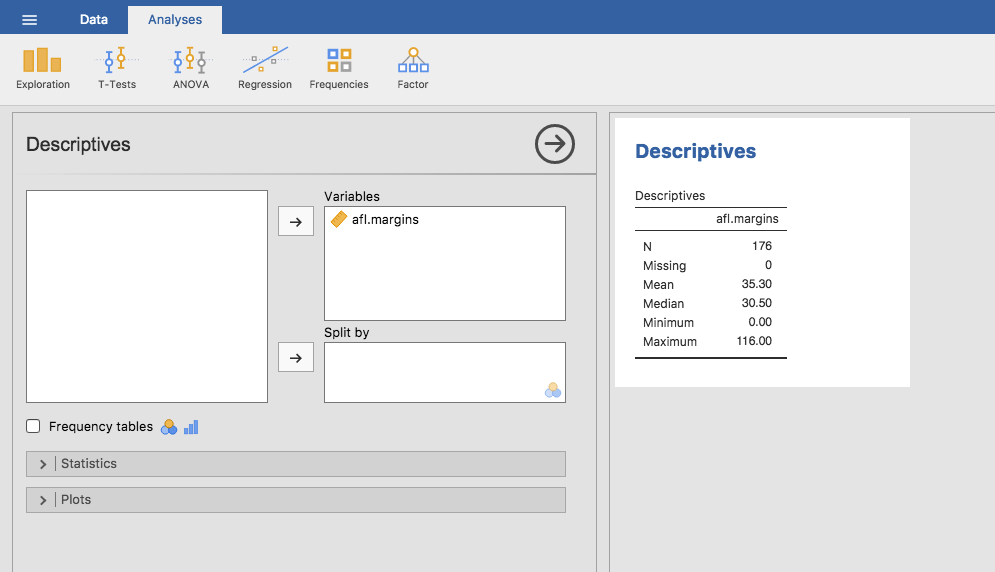995x572 pixels.
Task: Click the Missing row label in results
Action: coord(664,265)
